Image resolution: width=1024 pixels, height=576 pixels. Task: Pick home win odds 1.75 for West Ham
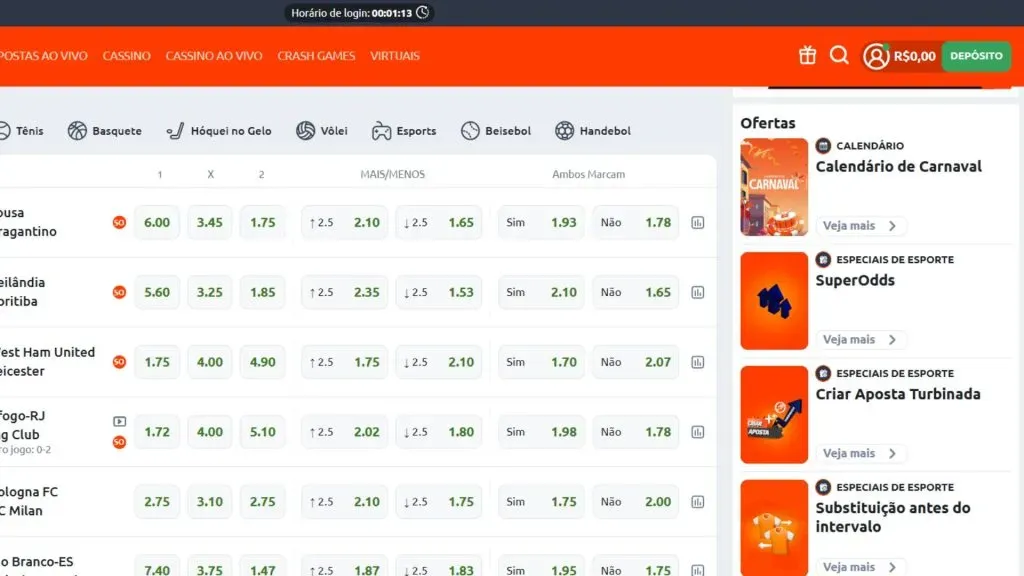pos(157,362)
